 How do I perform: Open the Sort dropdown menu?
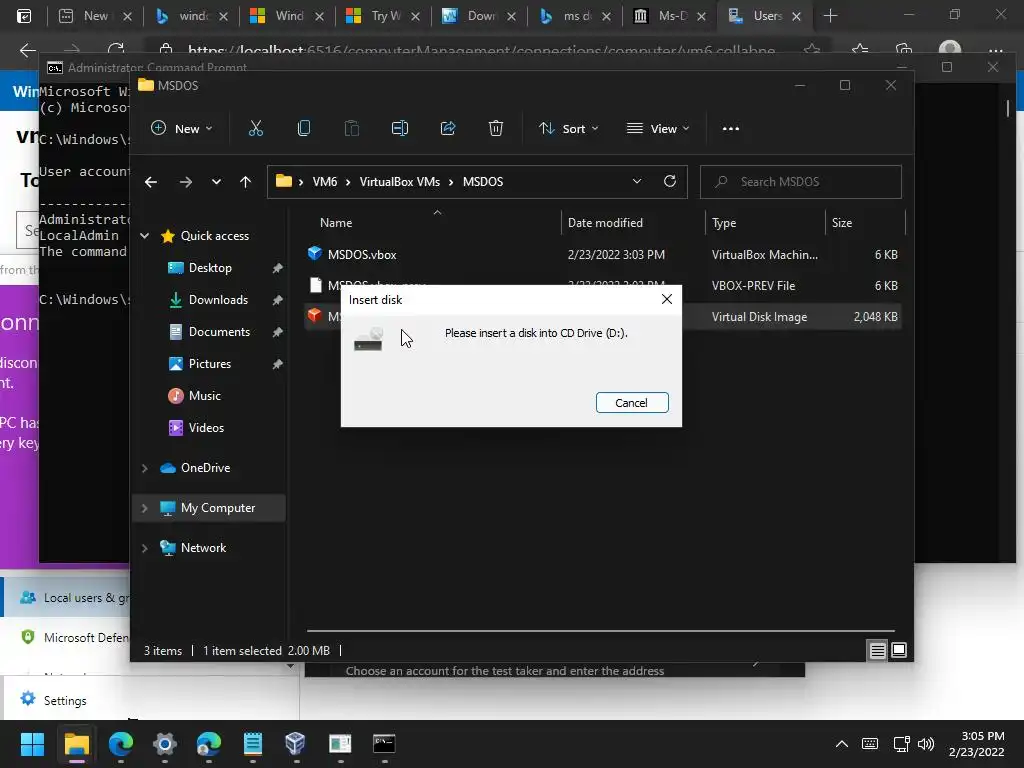point(568,129)
